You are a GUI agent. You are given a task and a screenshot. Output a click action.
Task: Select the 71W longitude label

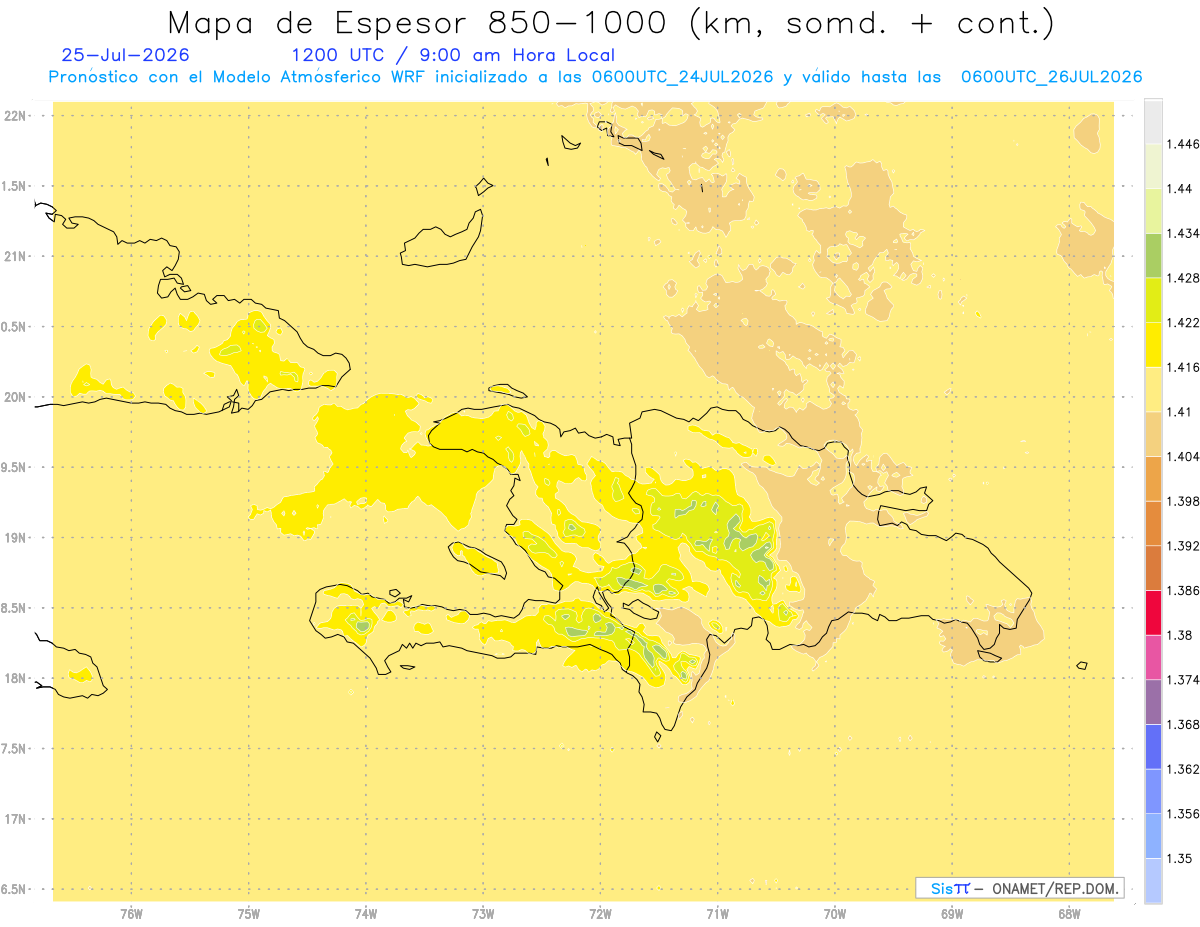coord(717,914)
